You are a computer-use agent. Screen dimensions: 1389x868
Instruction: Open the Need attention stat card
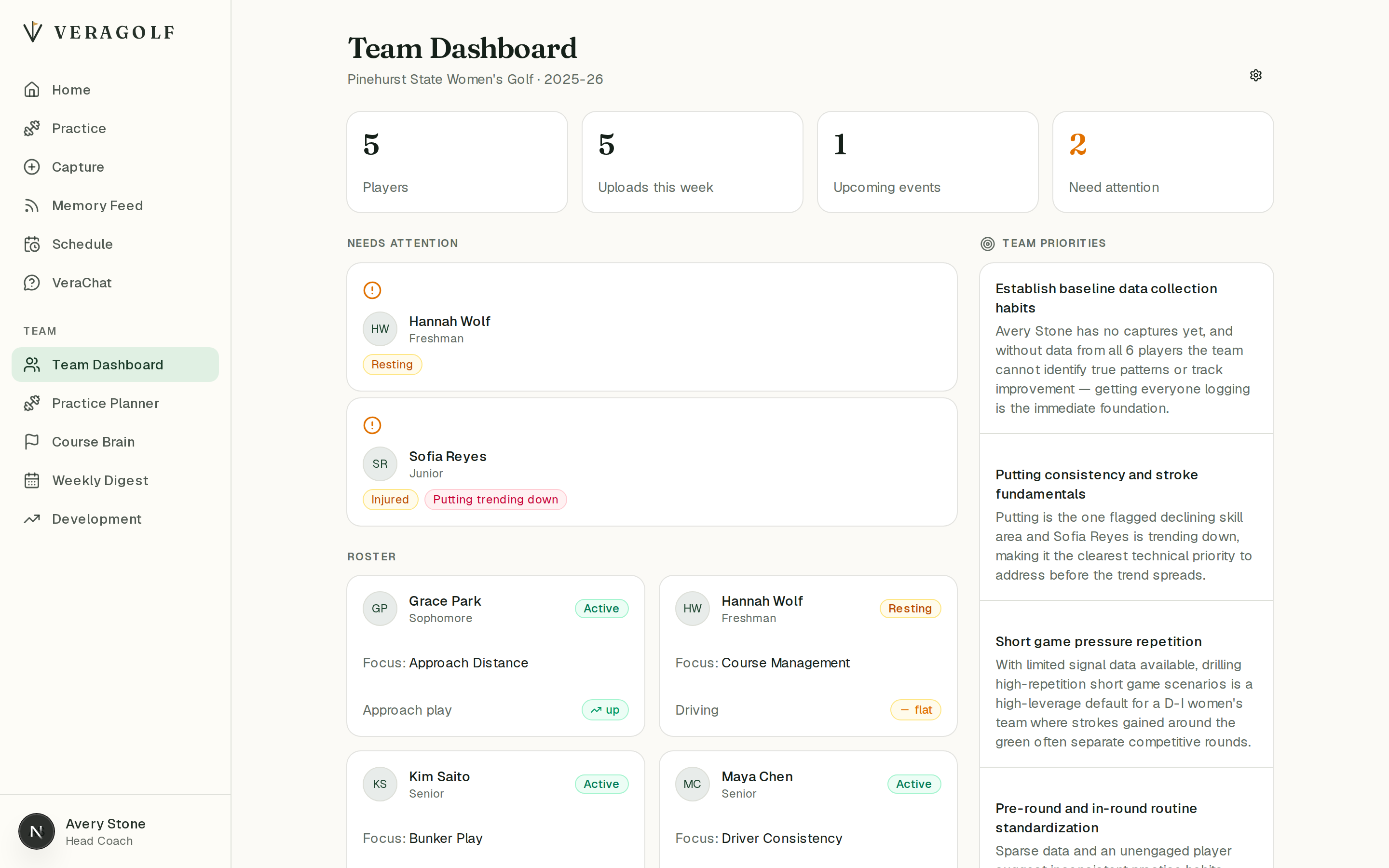pos(1163,162)
